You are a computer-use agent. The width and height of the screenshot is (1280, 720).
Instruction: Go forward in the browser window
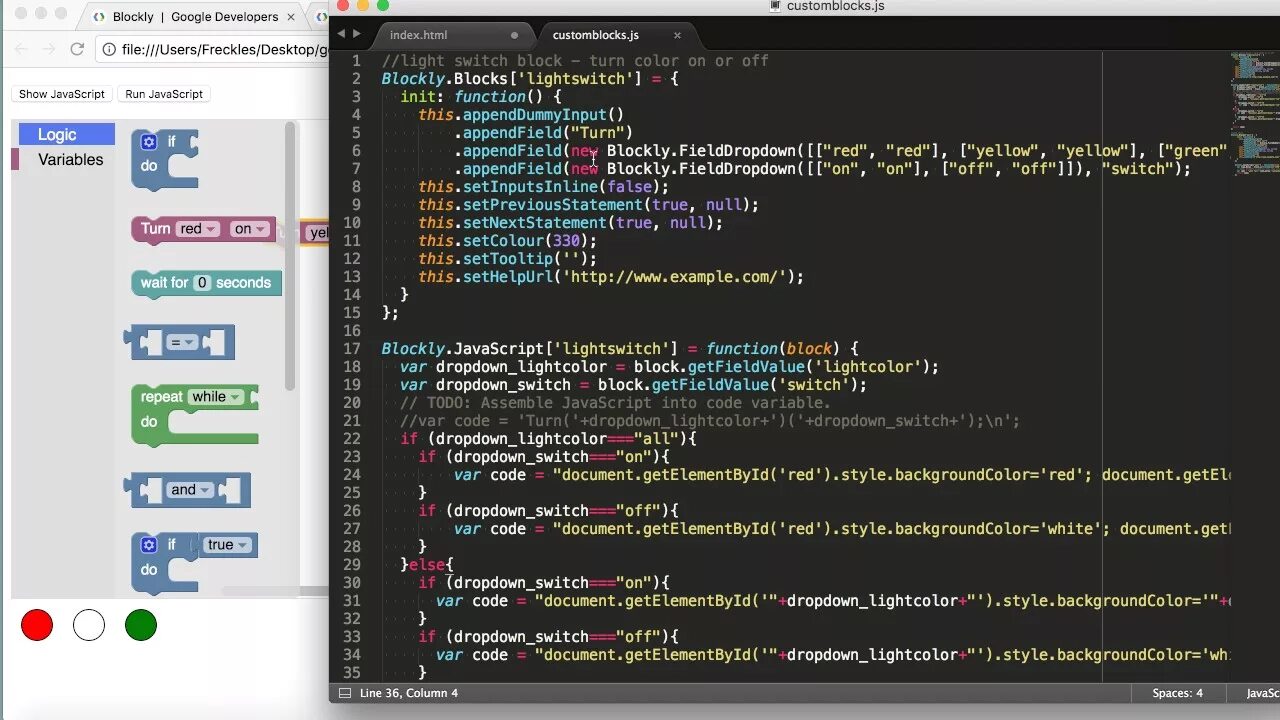point(48,49)
